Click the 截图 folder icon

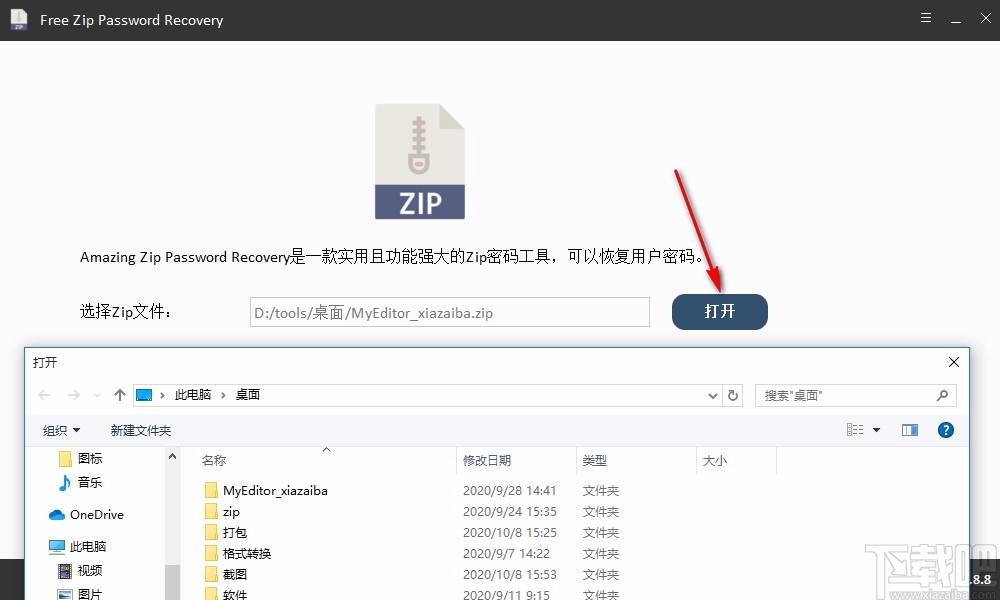coord(211,574)
